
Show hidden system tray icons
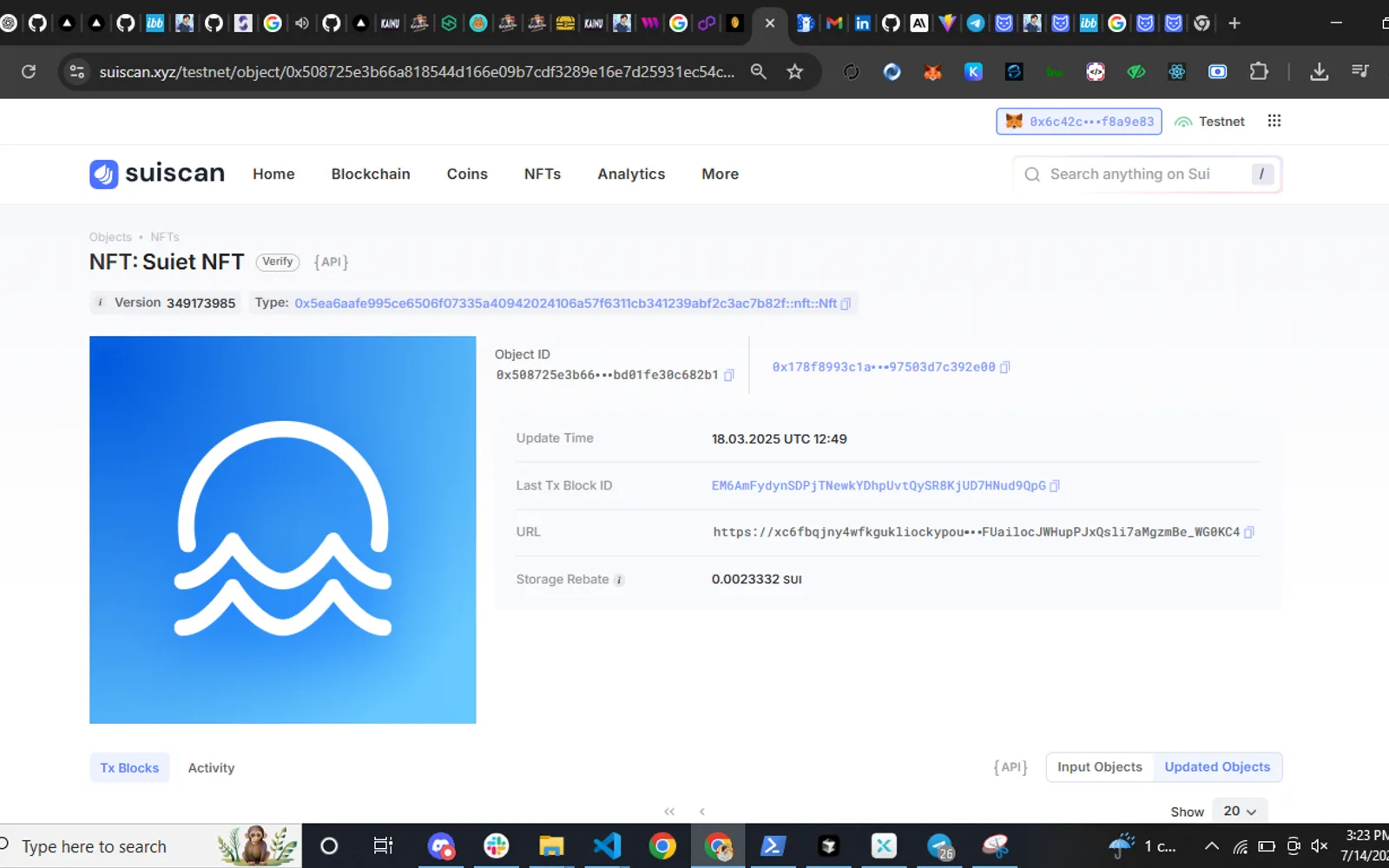click(1212, 846)
